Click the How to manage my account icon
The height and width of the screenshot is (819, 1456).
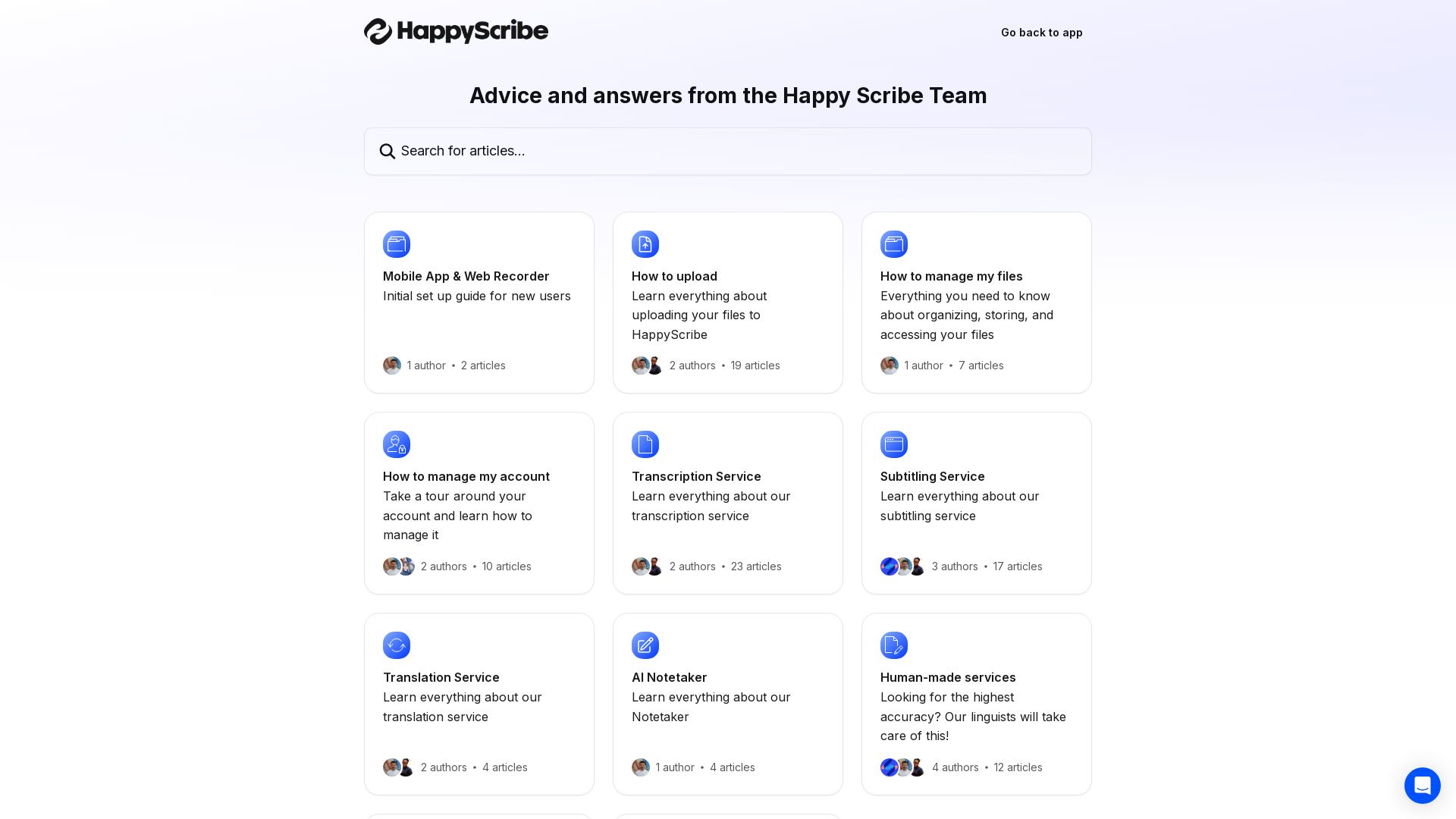point(397,444)
